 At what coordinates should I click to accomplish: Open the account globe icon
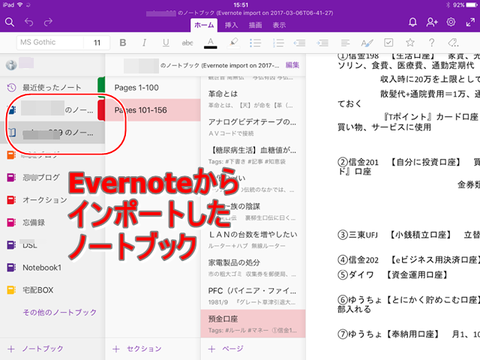click(11, 65)
